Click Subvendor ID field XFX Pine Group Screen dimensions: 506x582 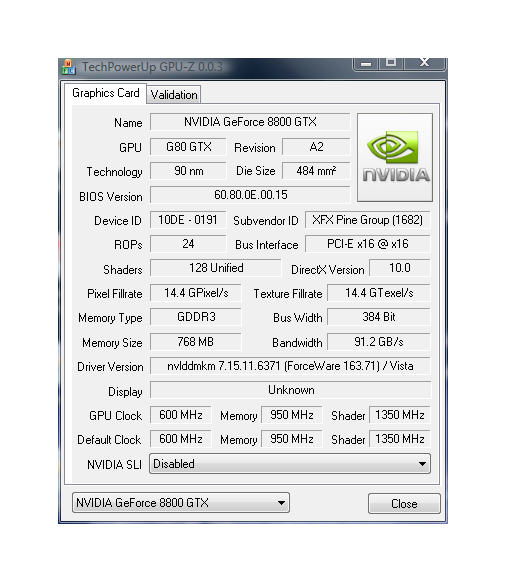[x=367, y=220]
